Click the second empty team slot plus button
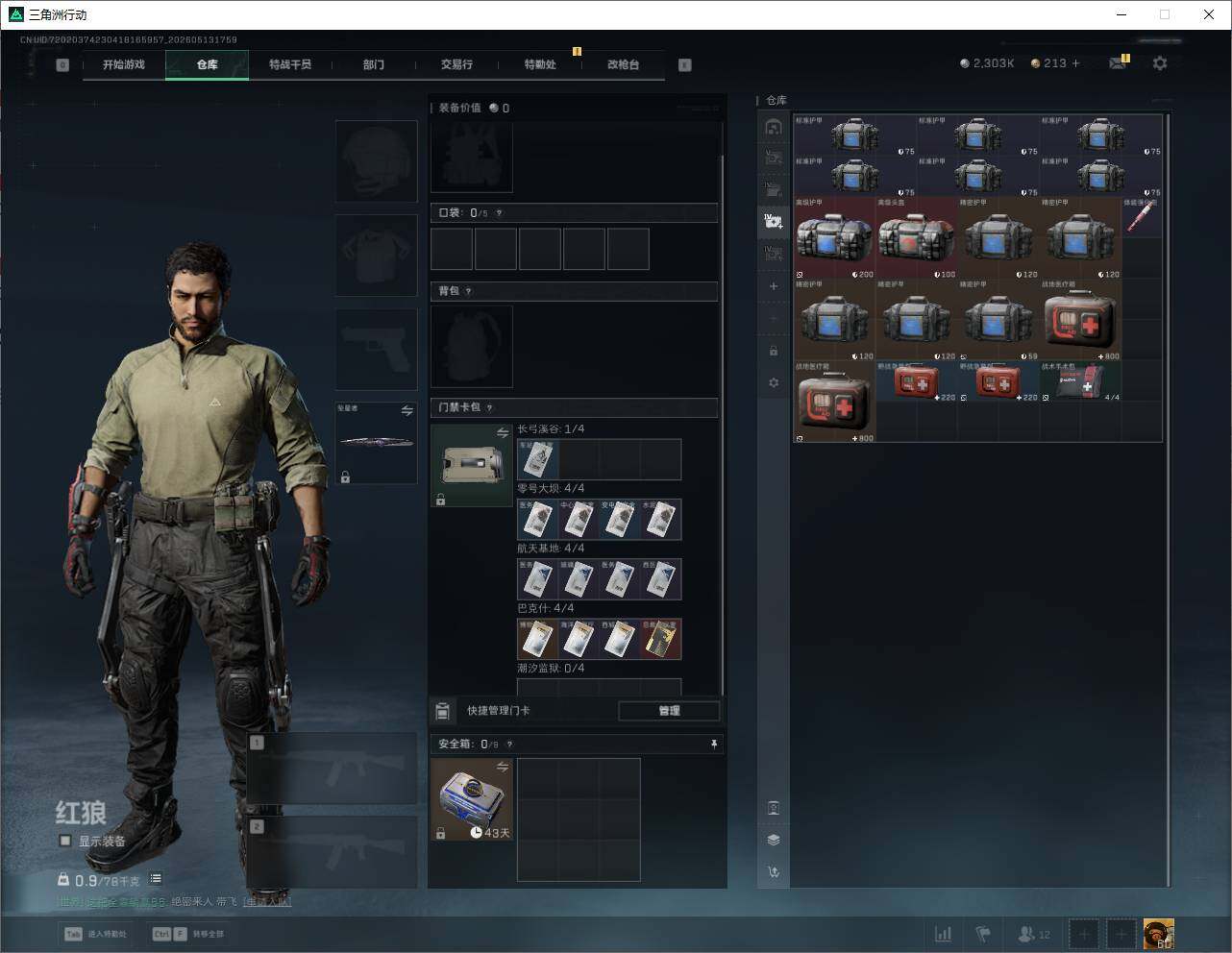Viewport: 1232px width, 953px height. pyautogui.click(x=1121, y=934)
